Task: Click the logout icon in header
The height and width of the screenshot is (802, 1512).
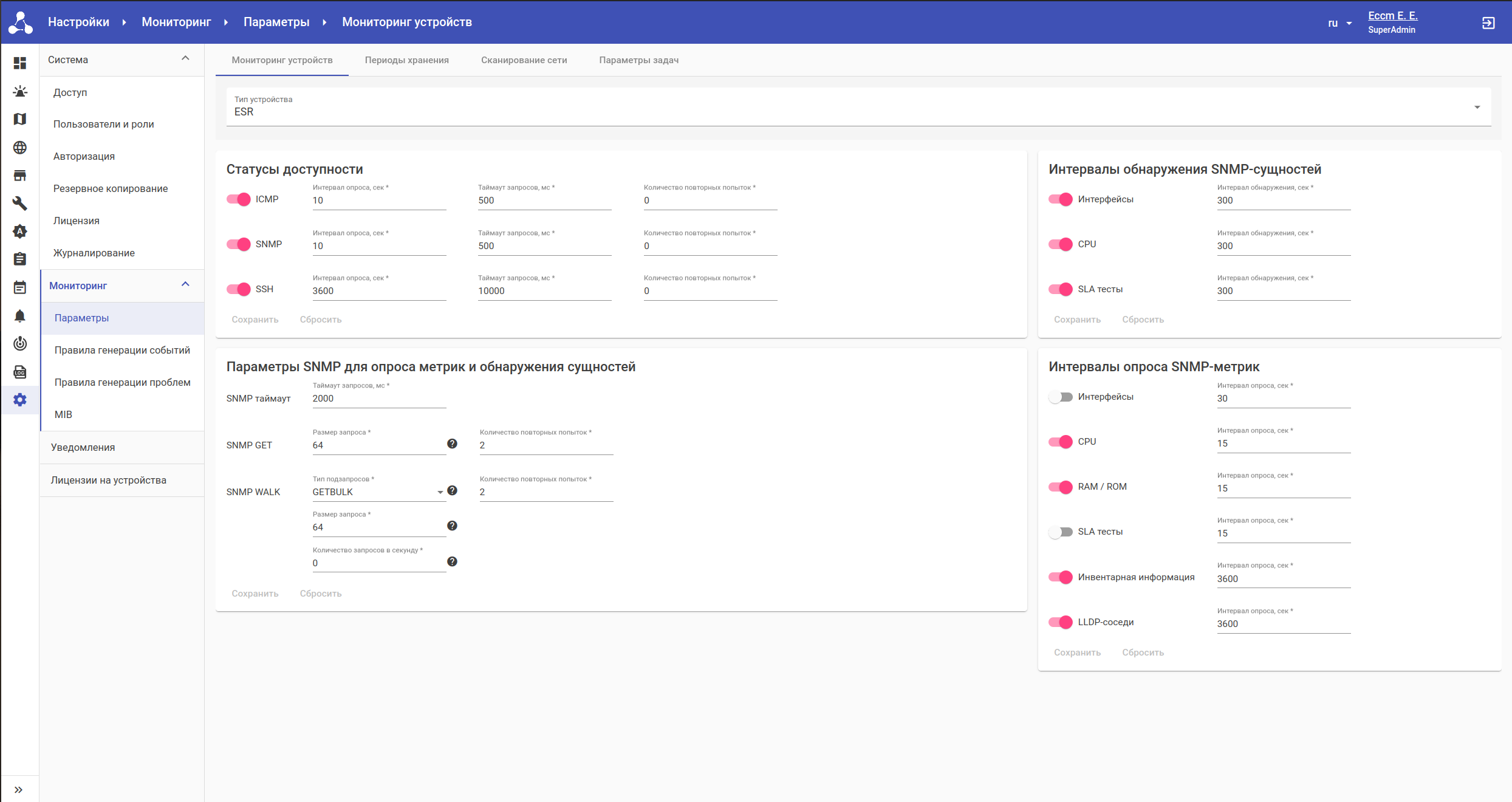Action: pyautogui.click(x=1488, y=23)
